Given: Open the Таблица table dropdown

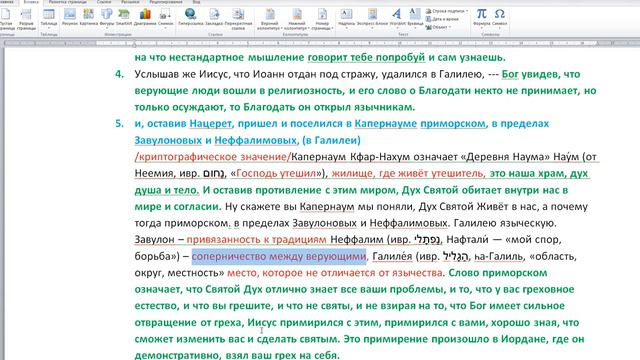Looking at the screenshot, I should [x=49, y=19].
